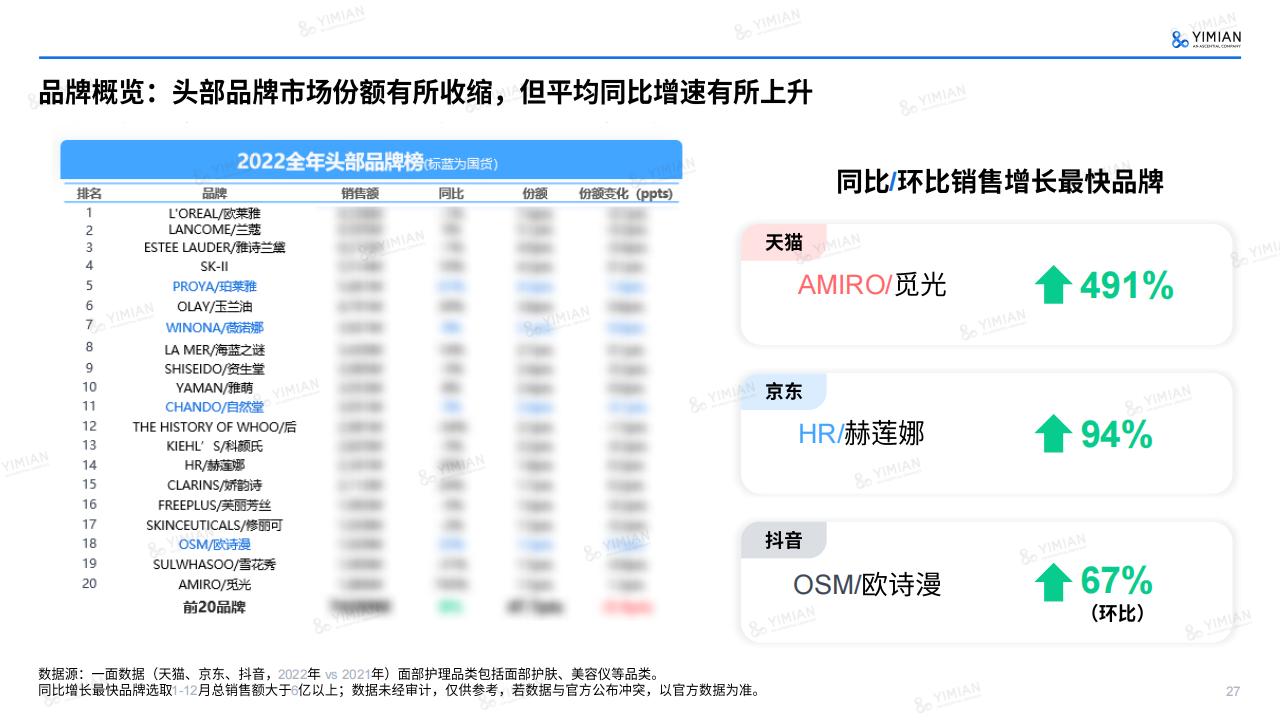Select the OSM/欧诗漫 row in the table
This screenshot has height=720, width=1280.
[370, 544]
